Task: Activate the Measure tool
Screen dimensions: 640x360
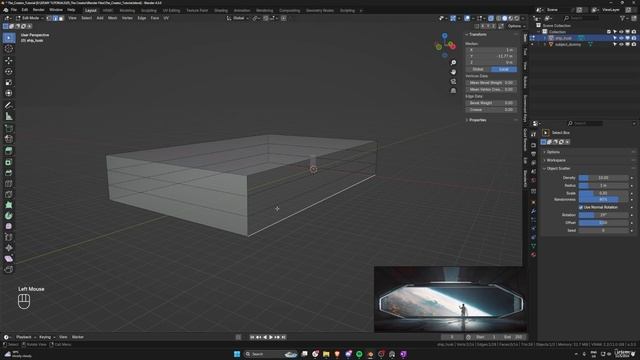Action: (9, 116)
